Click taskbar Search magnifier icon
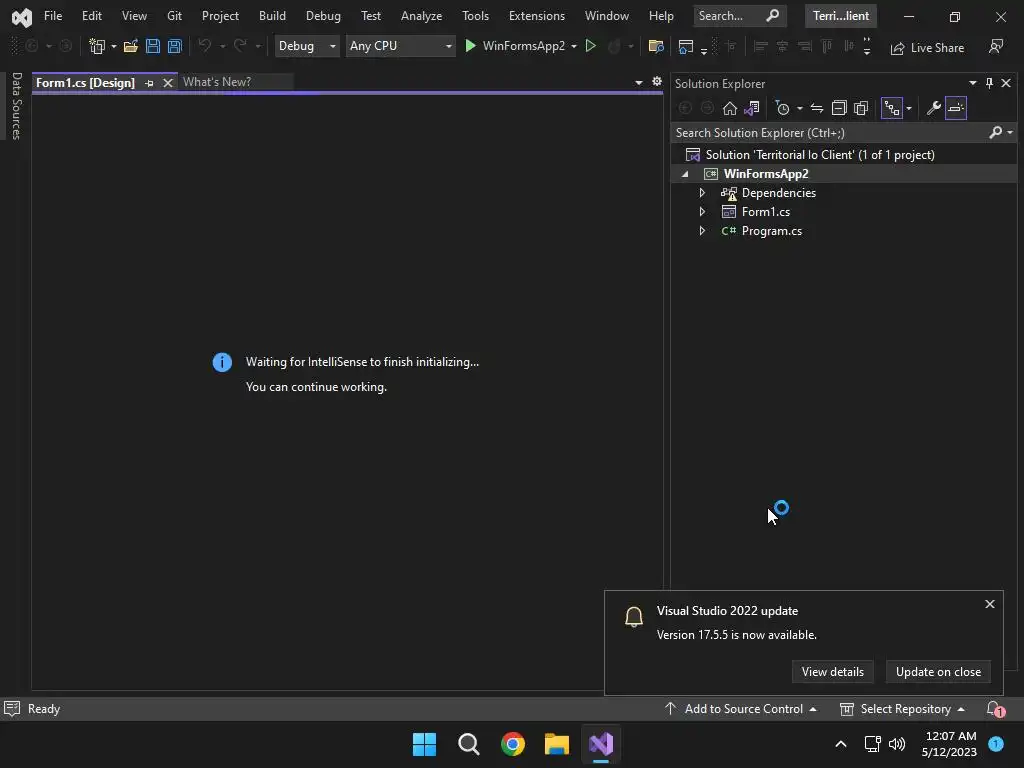 coord(468,744)
